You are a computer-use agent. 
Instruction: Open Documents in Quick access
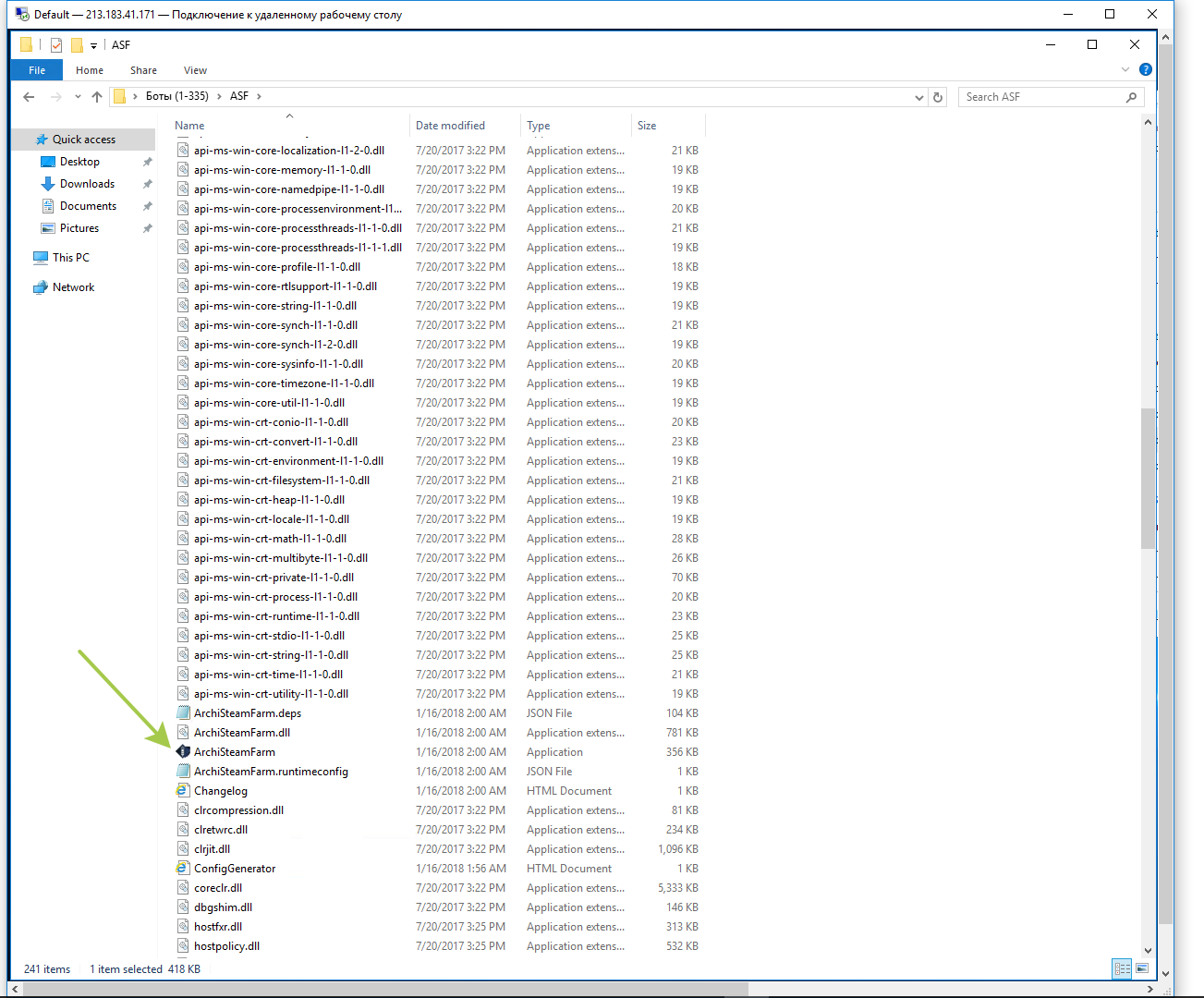click(x=88, y=206)
